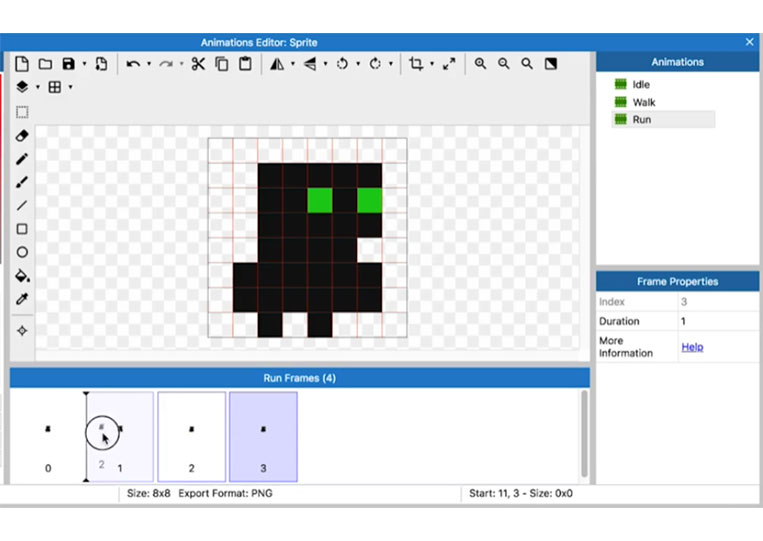
Task: Click the Run Frames (4) header
Action: coord(300,378)
